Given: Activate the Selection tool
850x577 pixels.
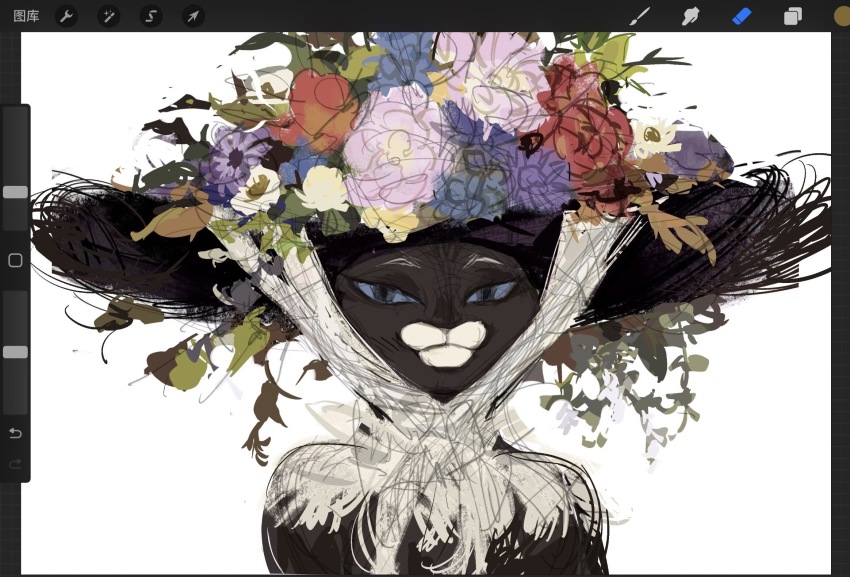Looking at the screenshot, I should tap(150, 15).
